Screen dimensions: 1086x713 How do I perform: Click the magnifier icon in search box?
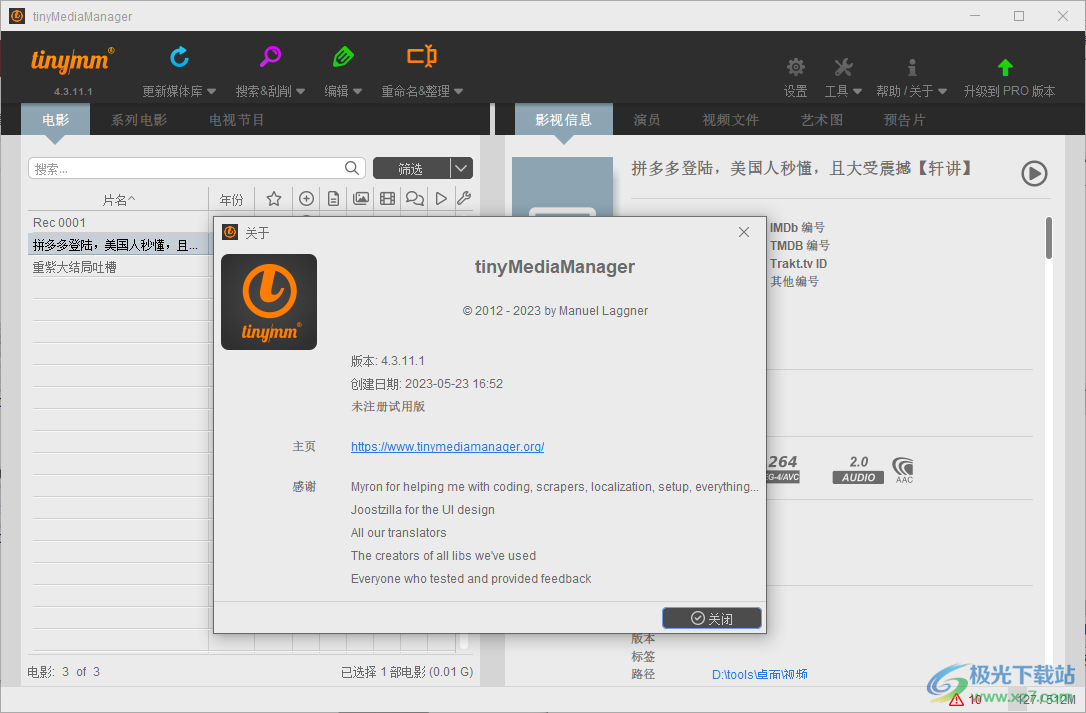click(x=352, y=168)
